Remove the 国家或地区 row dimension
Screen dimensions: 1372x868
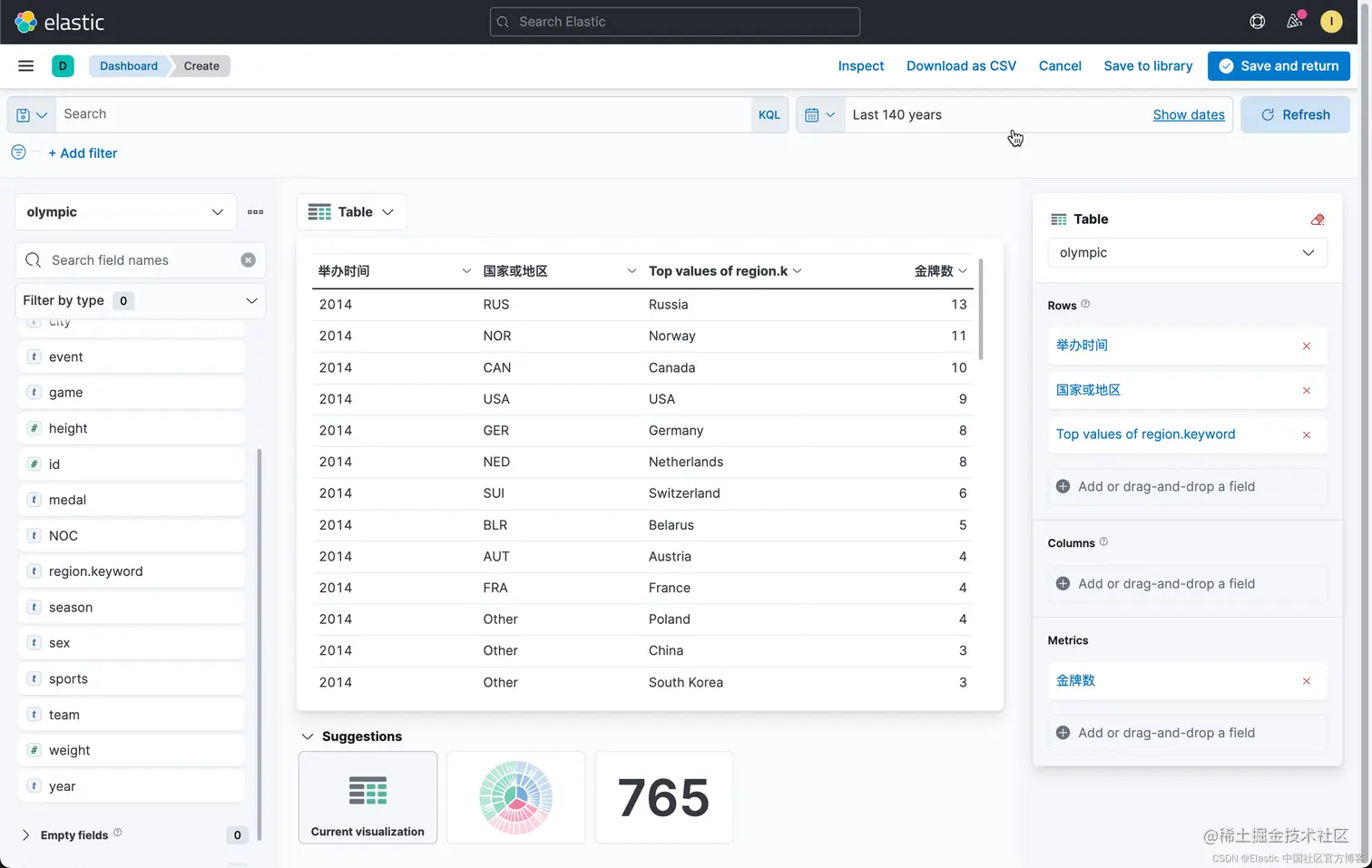click(1307, 390)
